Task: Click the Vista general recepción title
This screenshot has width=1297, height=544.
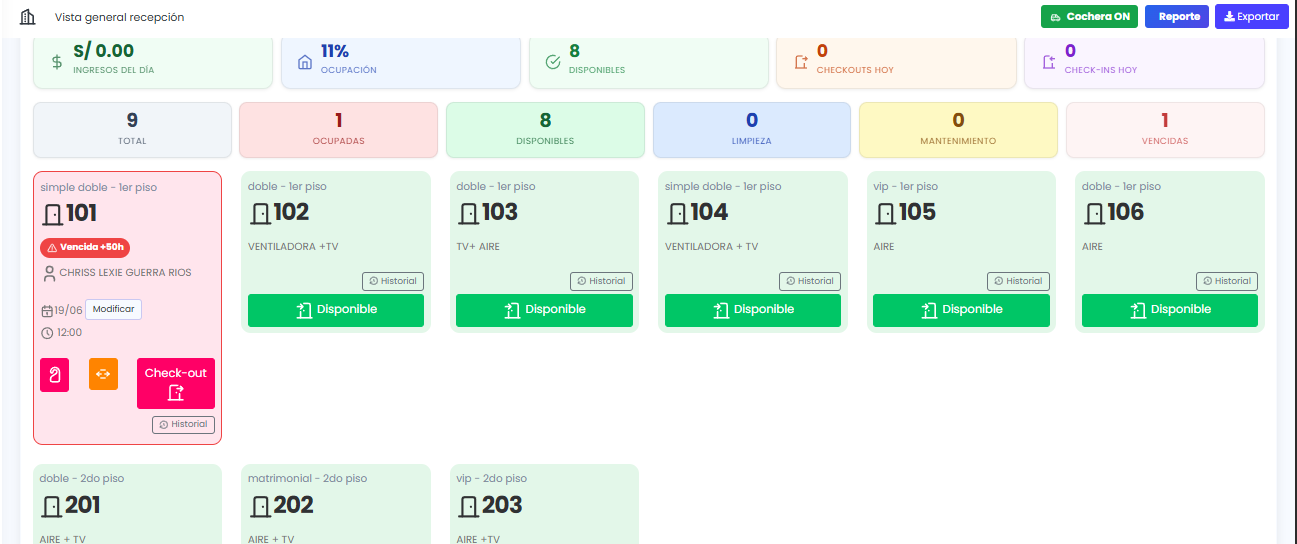Action: click(119, 17)
